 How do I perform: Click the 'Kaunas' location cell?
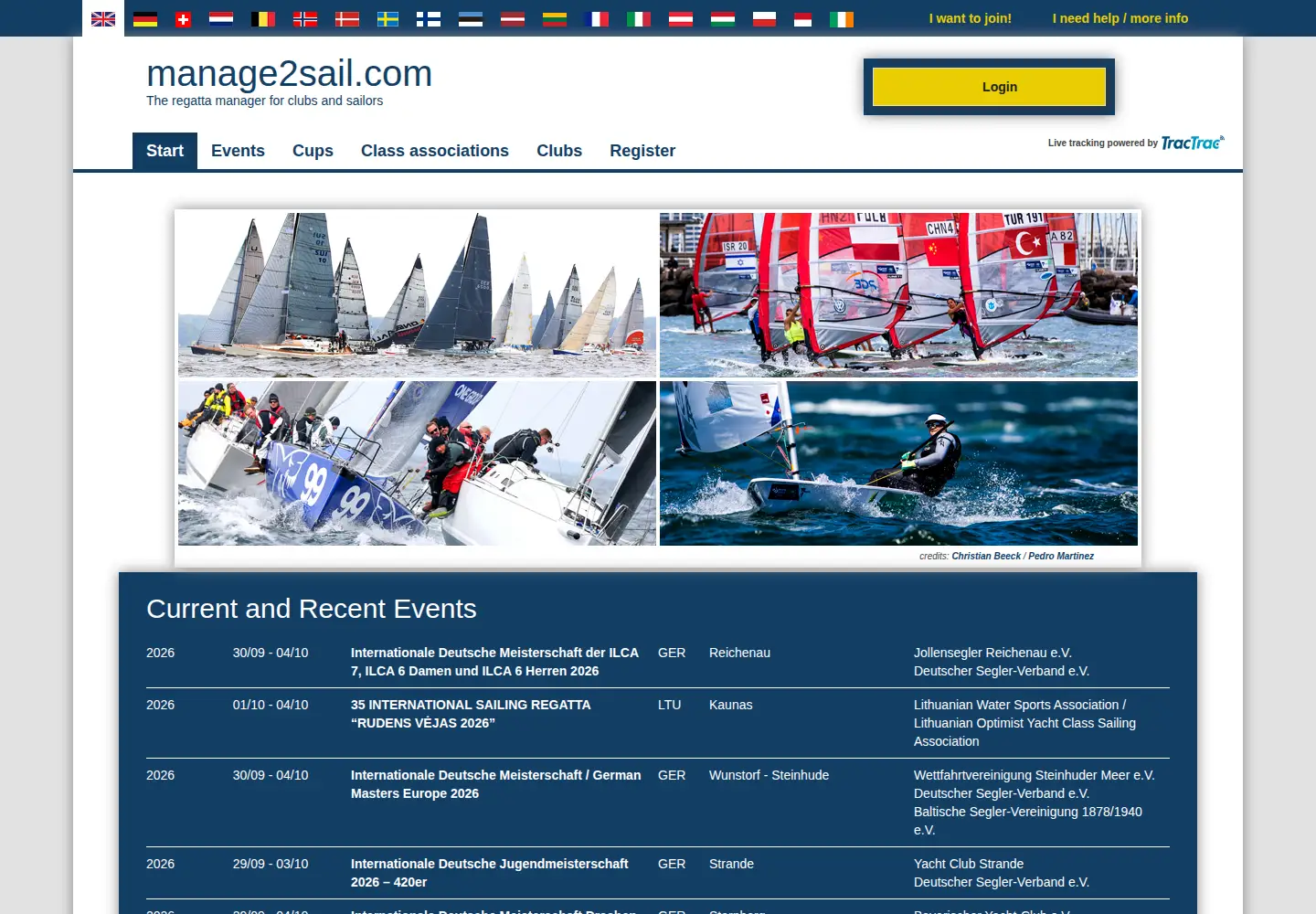[x=731, y=705]
